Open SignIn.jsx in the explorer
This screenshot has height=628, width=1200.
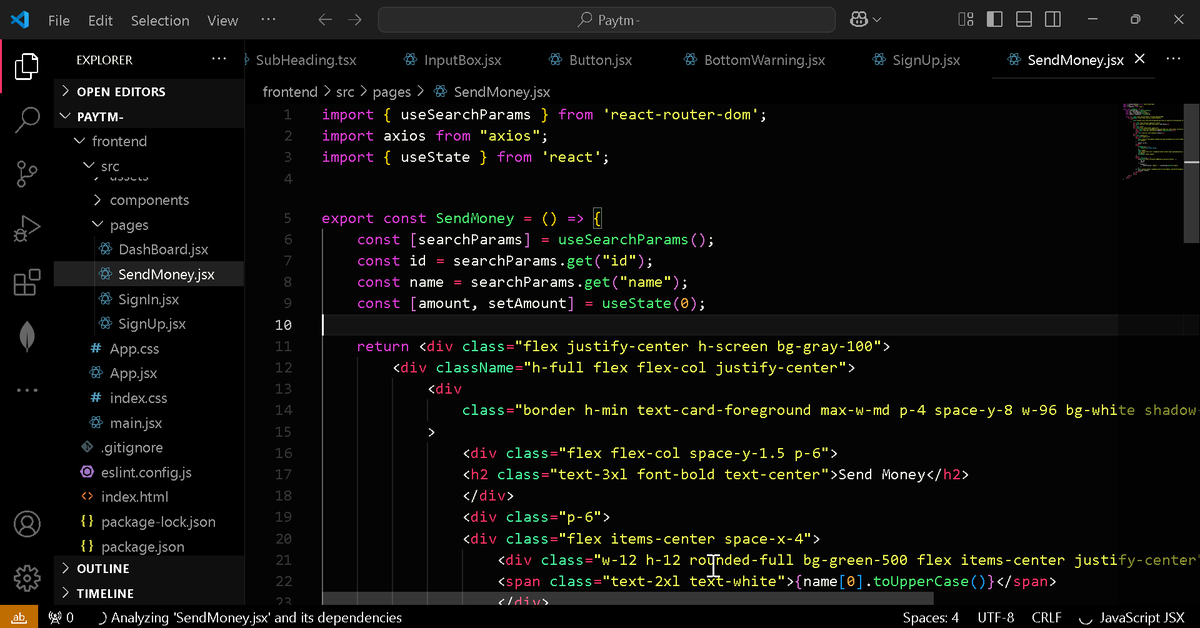[148, 299]
